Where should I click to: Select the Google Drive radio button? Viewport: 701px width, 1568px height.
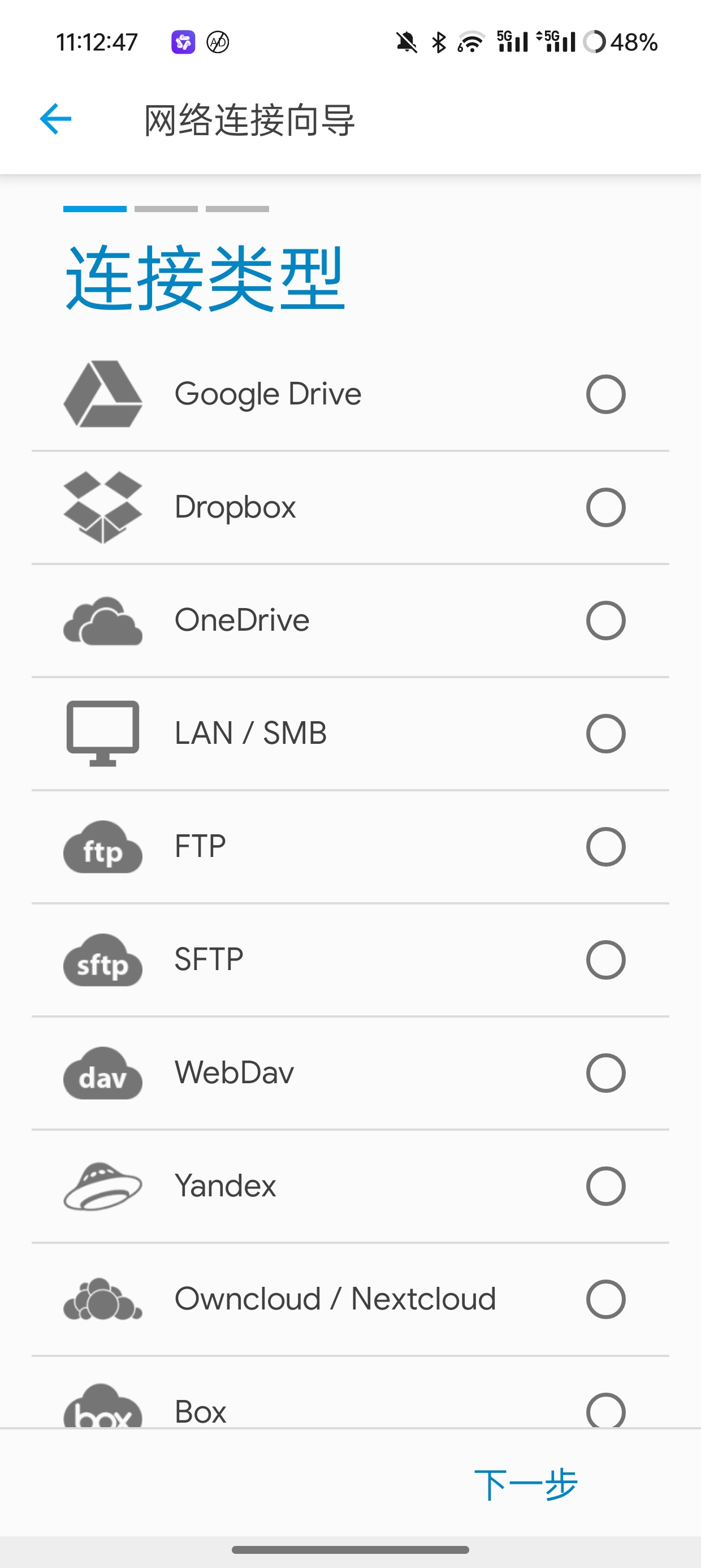(x=605, y=394)
